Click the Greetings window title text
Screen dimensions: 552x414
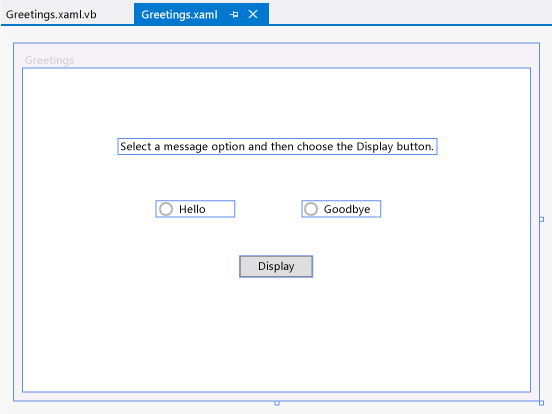pos(49,60)
